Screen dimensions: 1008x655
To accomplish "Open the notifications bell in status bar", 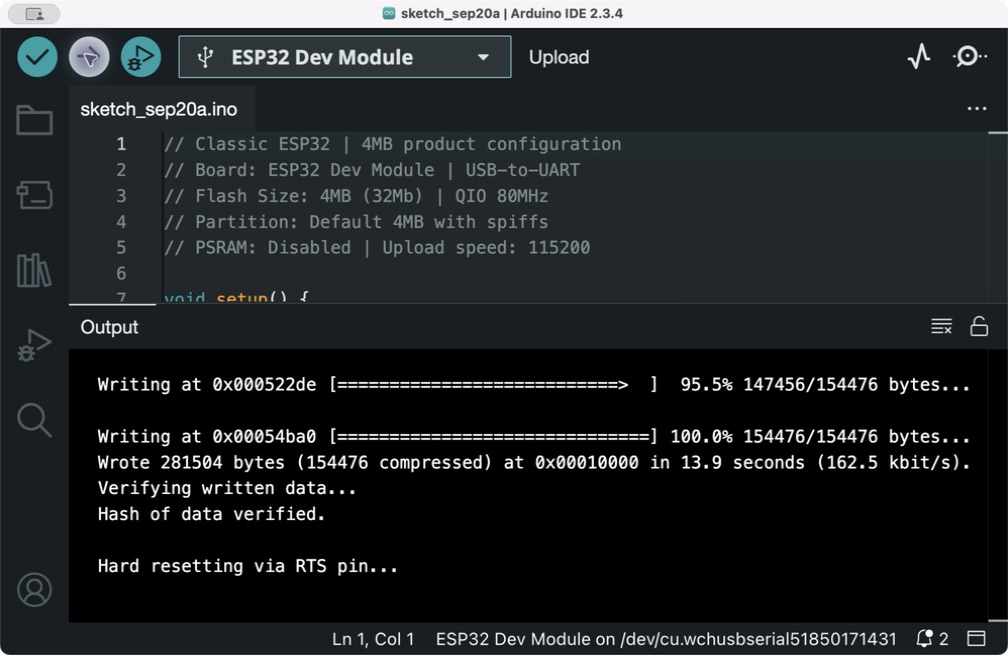I will click(x=924, y=638).
